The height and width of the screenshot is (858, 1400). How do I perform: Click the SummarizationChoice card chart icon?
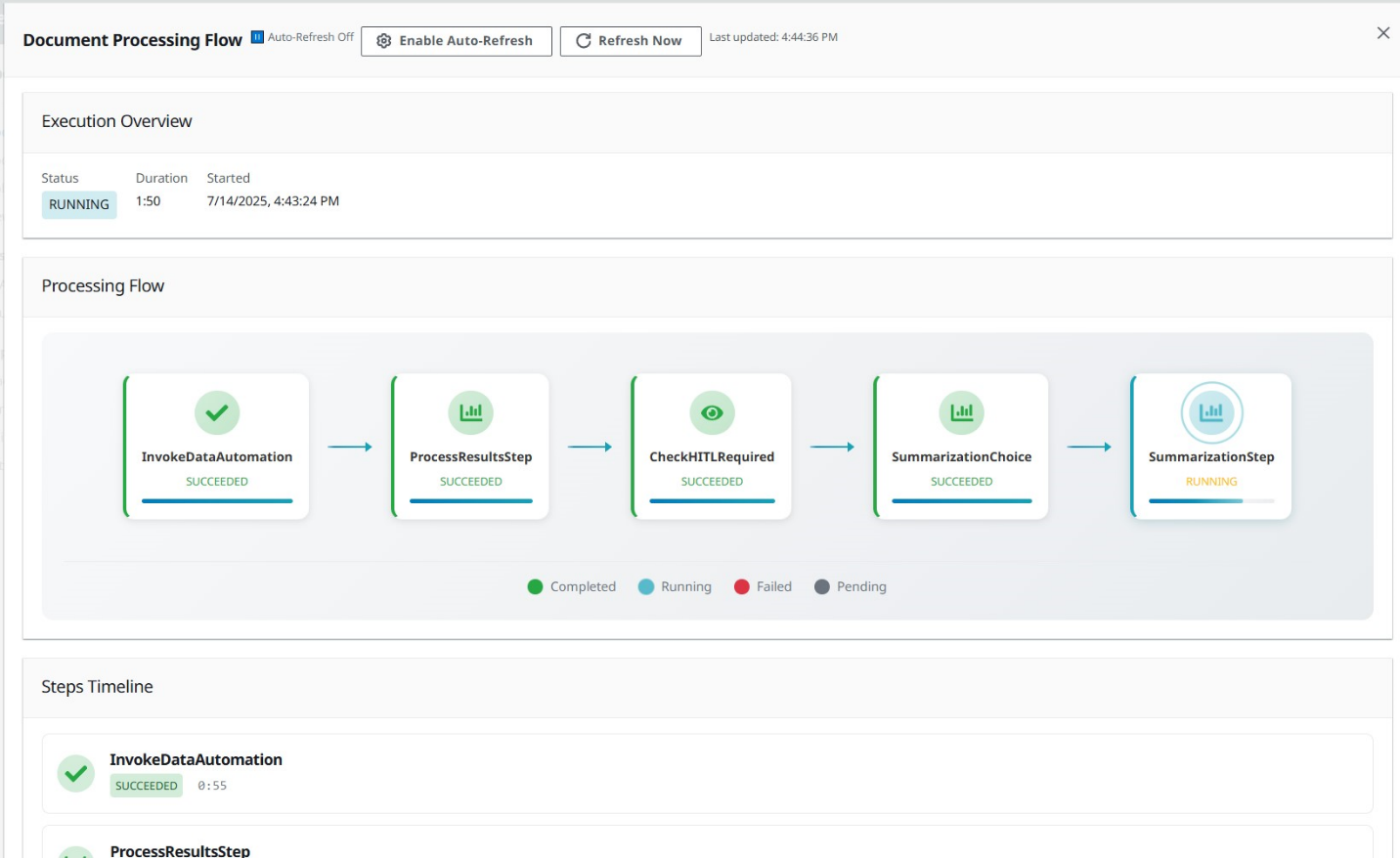tap(962, 412)
